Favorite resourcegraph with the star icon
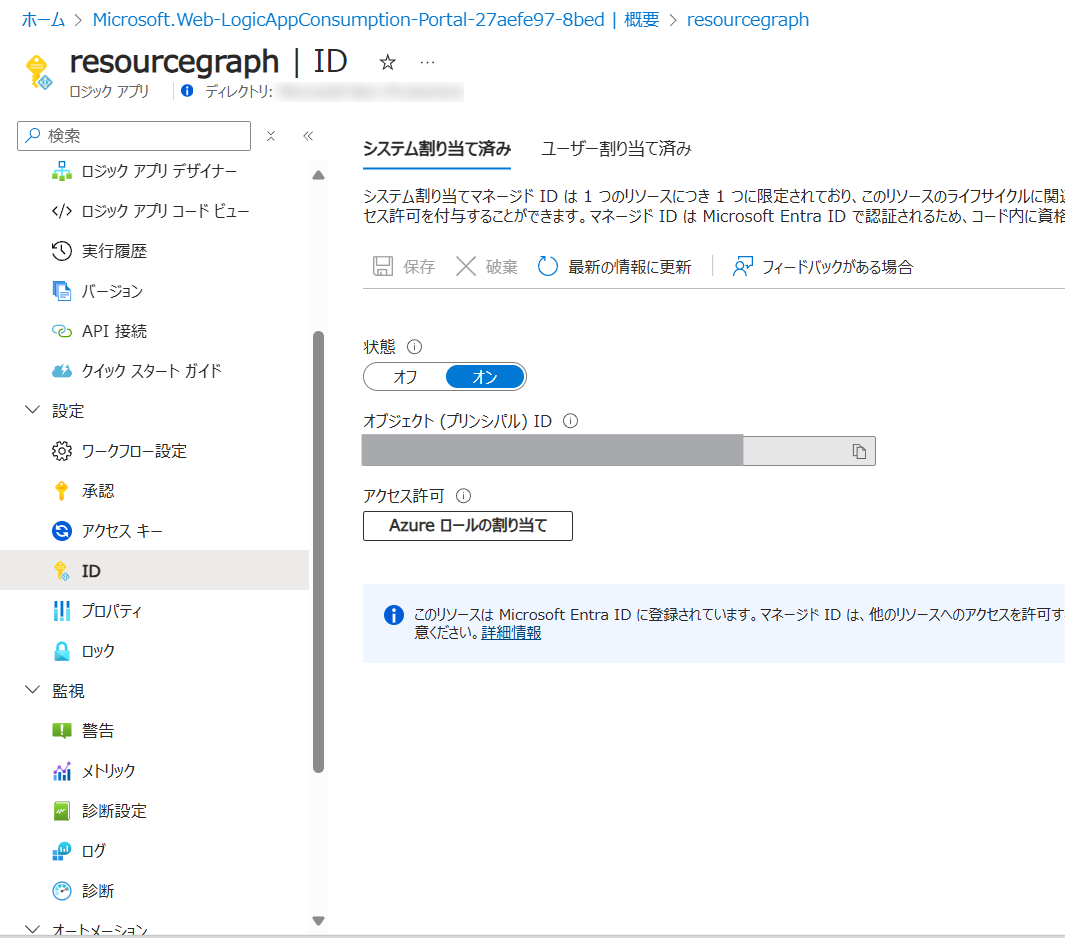 pos(387,62)
